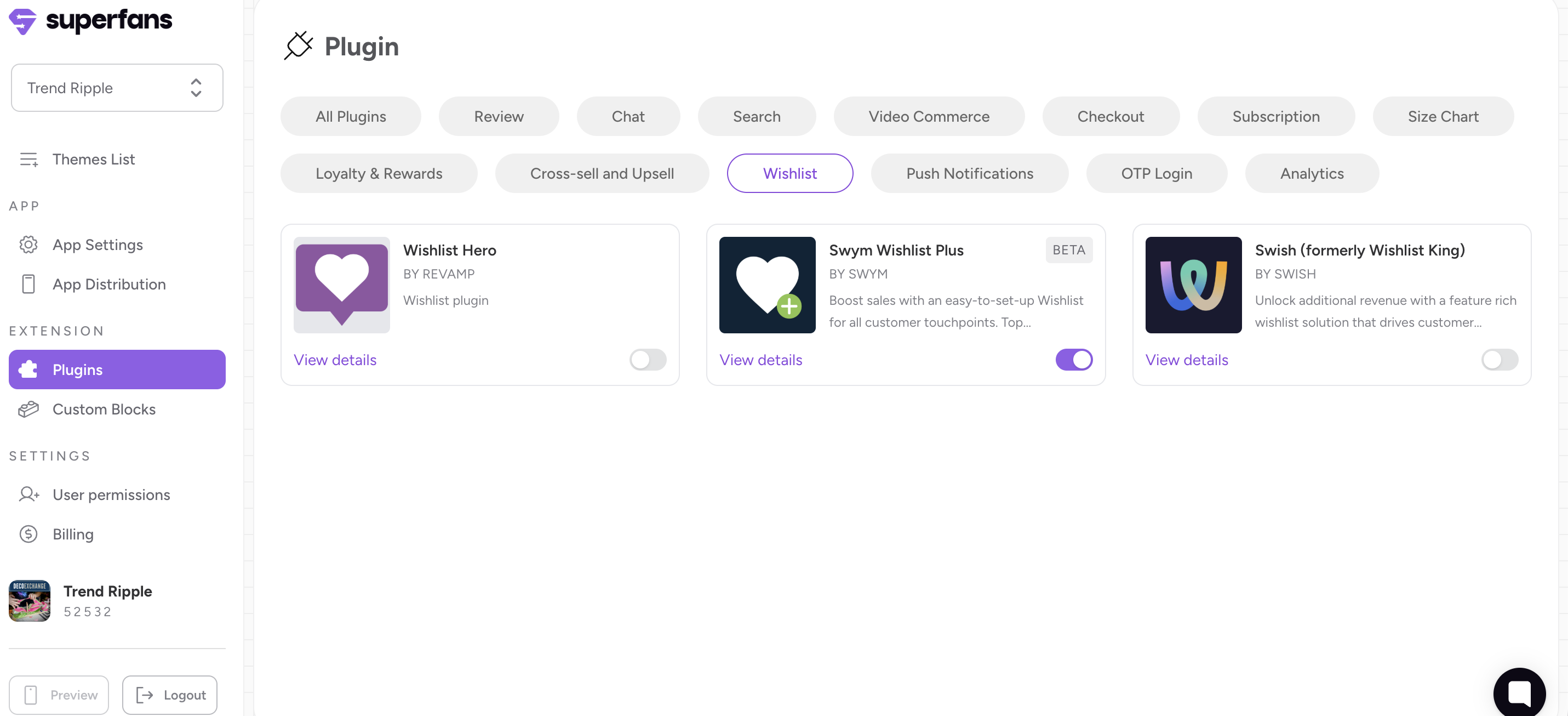The height and width of the screenshot is (716, 1568).
Task: Select the Loyalty & Rewards tab
Action: pyautogui.click(x=379, y=174)
